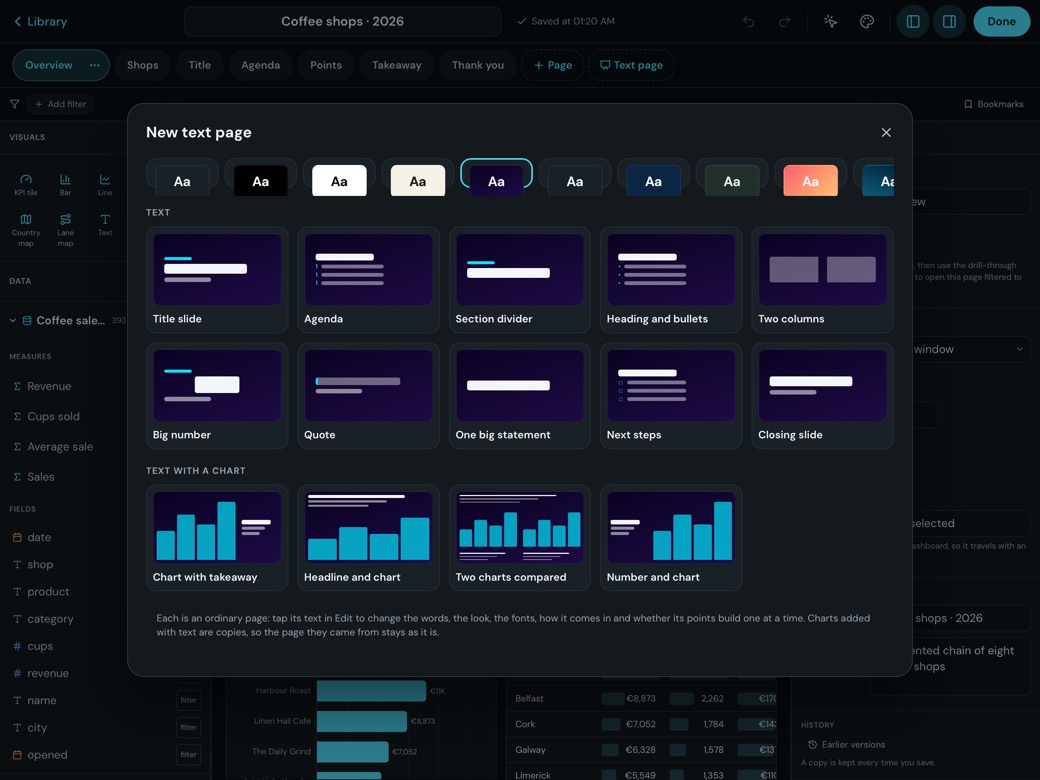Choose the Number and chart layout

(671, 538)
